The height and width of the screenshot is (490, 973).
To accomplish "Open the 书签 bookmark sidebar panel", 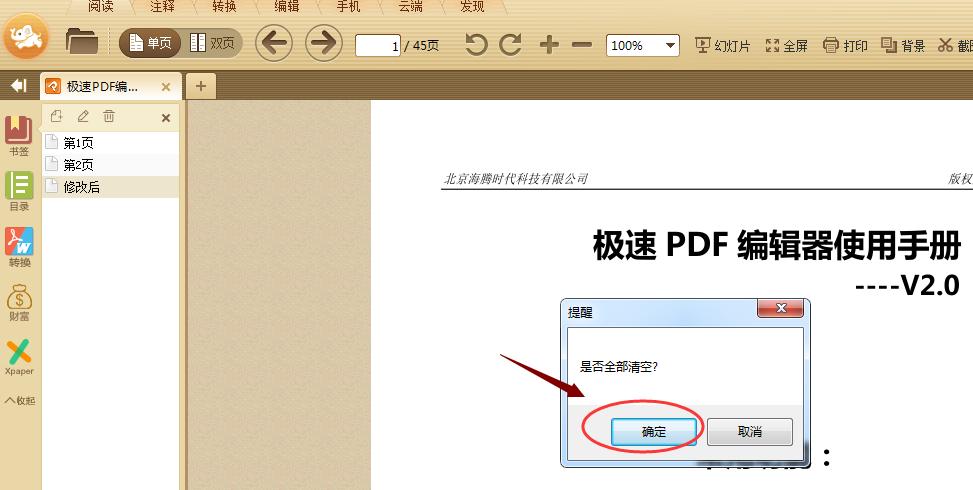I will pos(19,136).
